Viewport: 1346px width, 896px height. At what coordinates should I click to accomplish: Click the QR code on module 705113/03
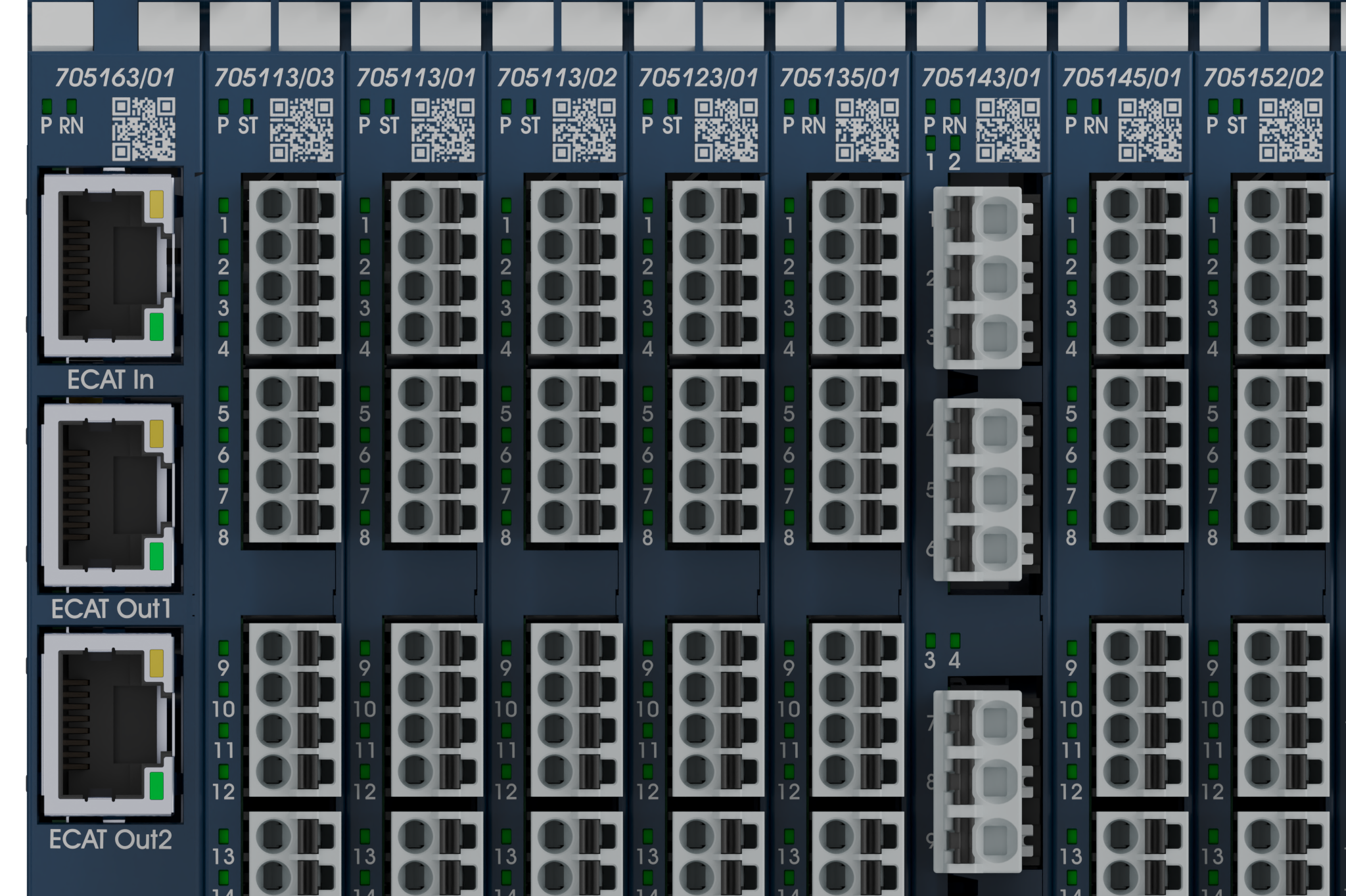pos(302,130)
